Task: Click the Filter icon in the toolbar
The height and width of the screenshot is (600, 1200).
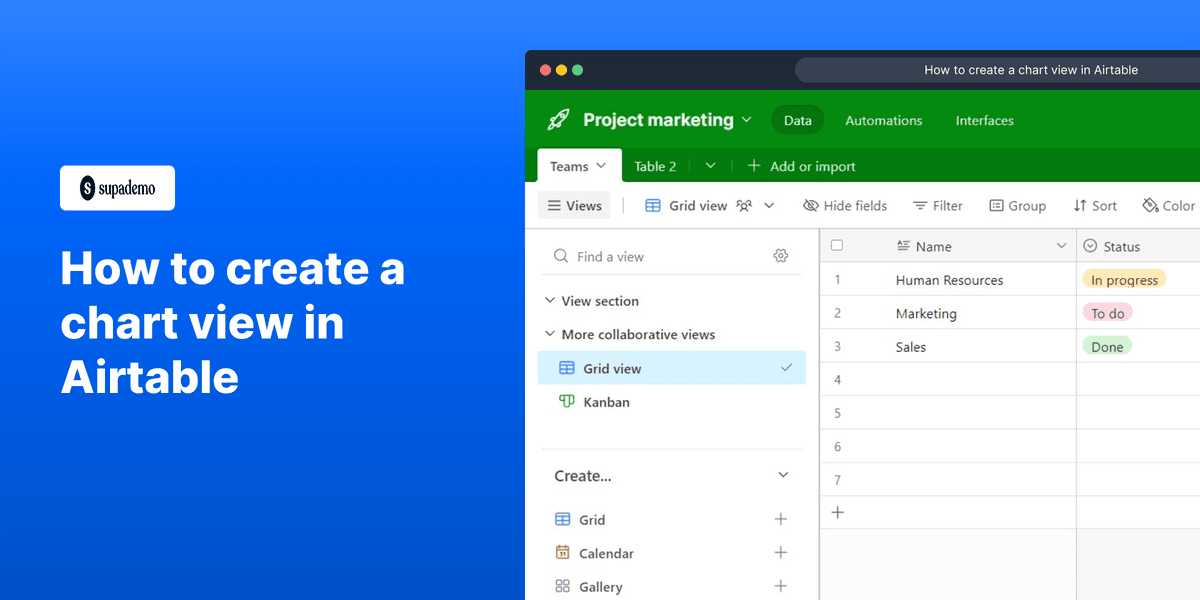Action: pos(919,205)
